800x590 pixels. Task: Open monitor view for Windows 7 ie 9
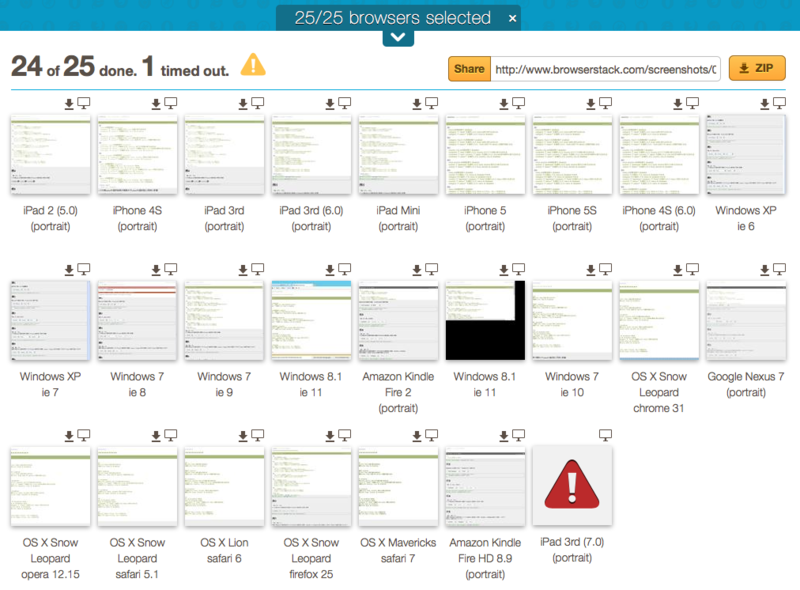click(x=258, y=269)
